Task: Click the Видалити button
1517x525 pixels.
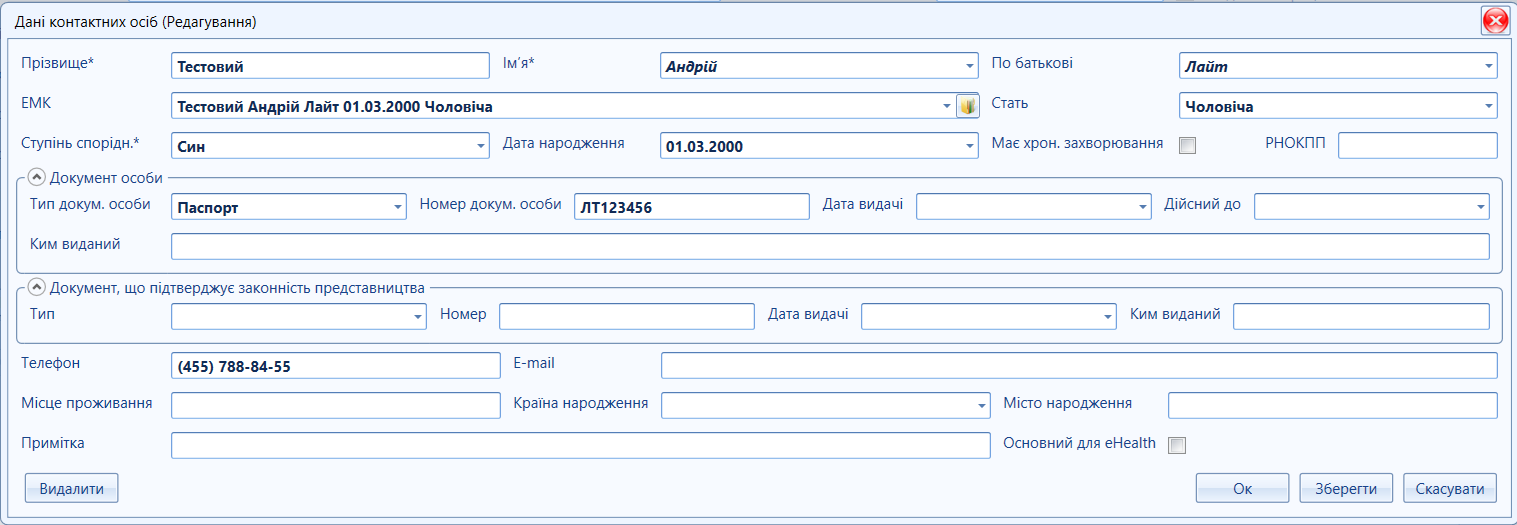Action: [71, 488]
